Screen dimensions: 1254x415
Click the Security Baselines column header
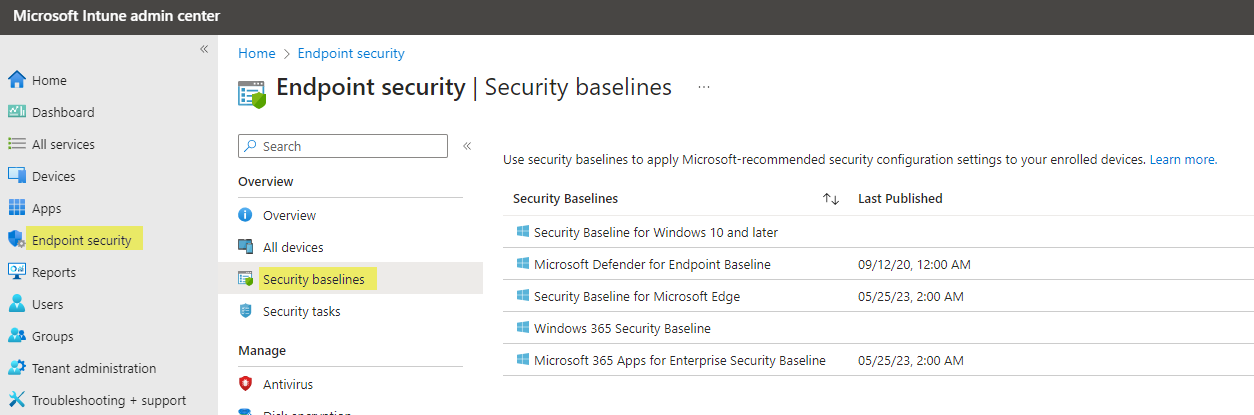tap(565, 198)
